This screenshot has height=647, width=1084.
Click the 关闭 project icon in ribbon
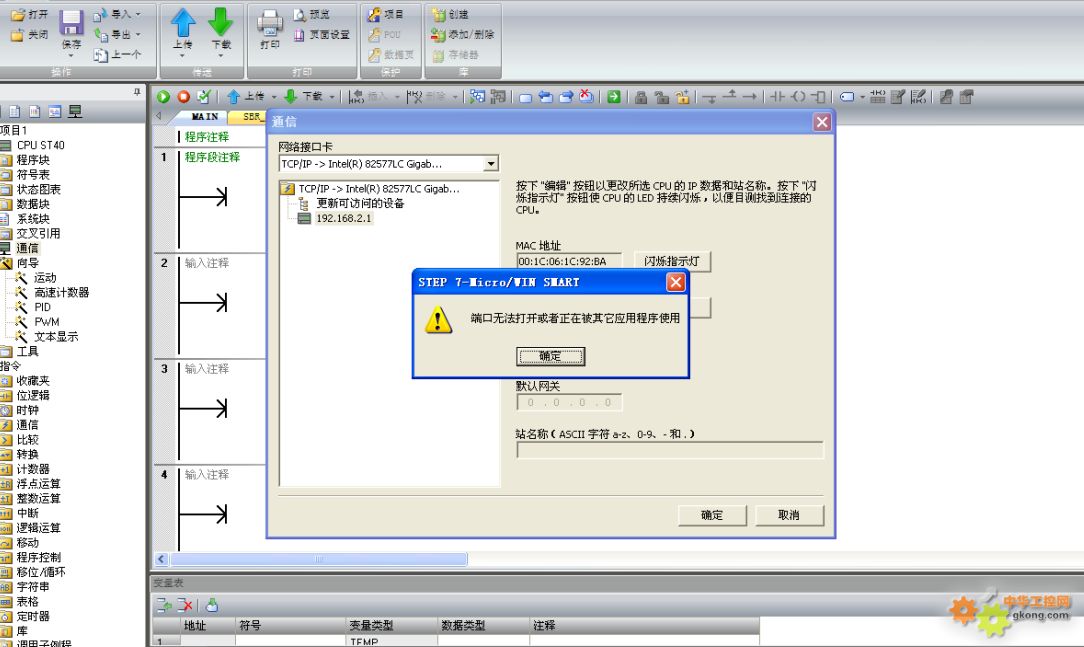(x=17, y=35)
